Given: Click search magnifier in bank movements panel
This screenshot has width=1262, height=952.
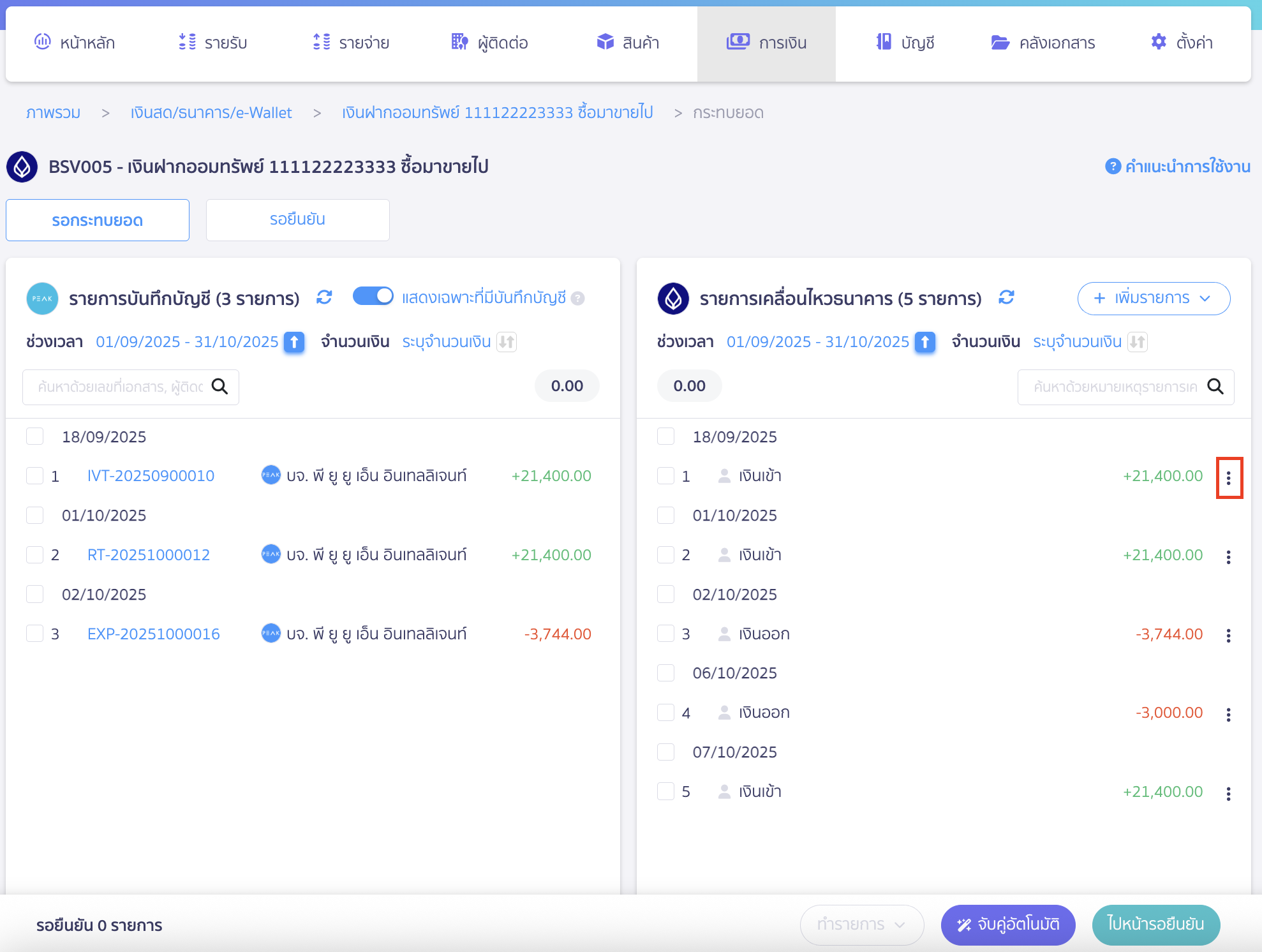Looking at the screenshot, I should click(1215, 387).
